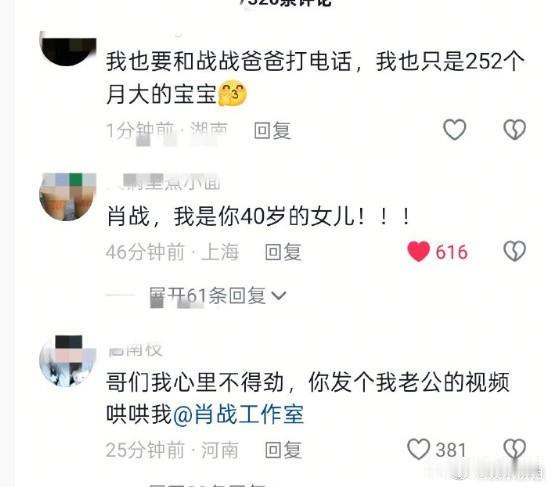This screenshot has width=551, height=487.
Task: Open @肖战工作室 mention link
Action: pyautogui.click(x=238, y=414)
